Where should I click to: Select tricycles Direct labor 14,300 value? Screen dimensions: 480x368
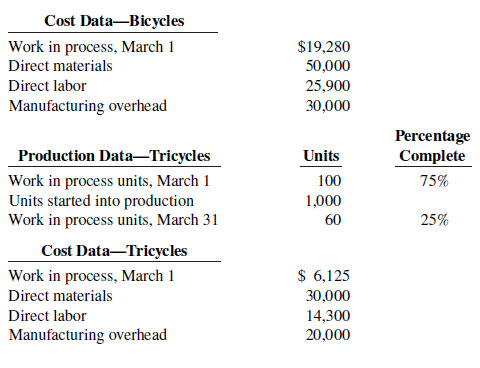328,316
